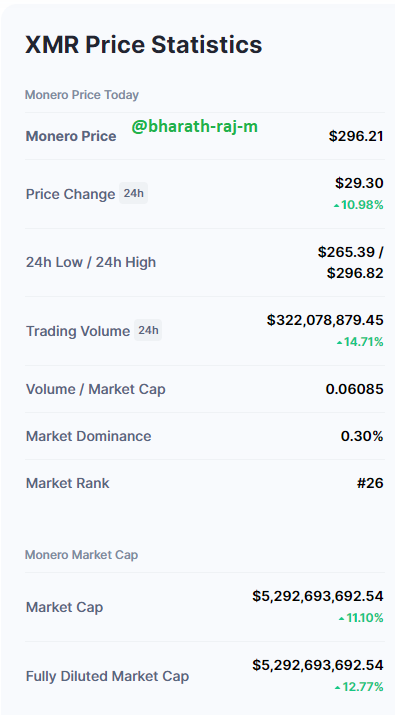Image resolution: width=395 pixels, height=715 pixels.
Task: Click the green arrow beside 10.98%
Action: point(337,206)
